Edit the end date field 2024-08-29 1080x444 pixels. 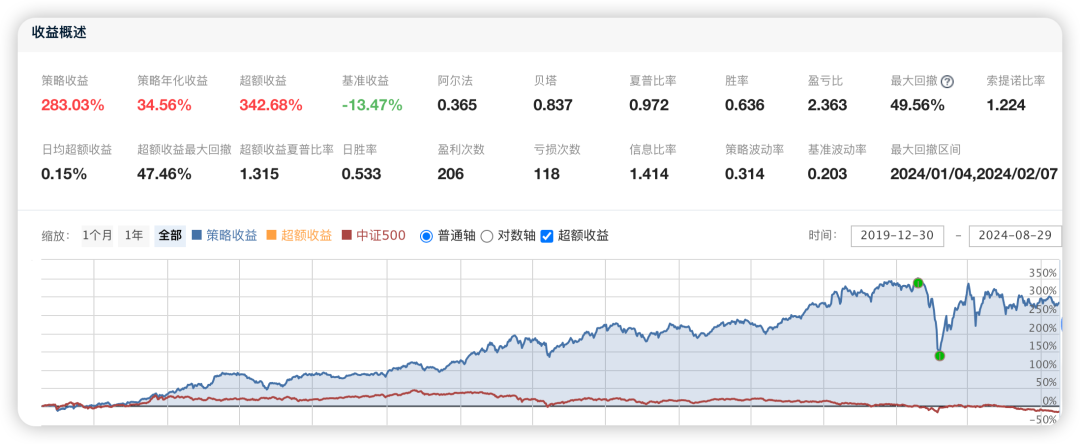pyautogui.click(x=1015, y=235)
